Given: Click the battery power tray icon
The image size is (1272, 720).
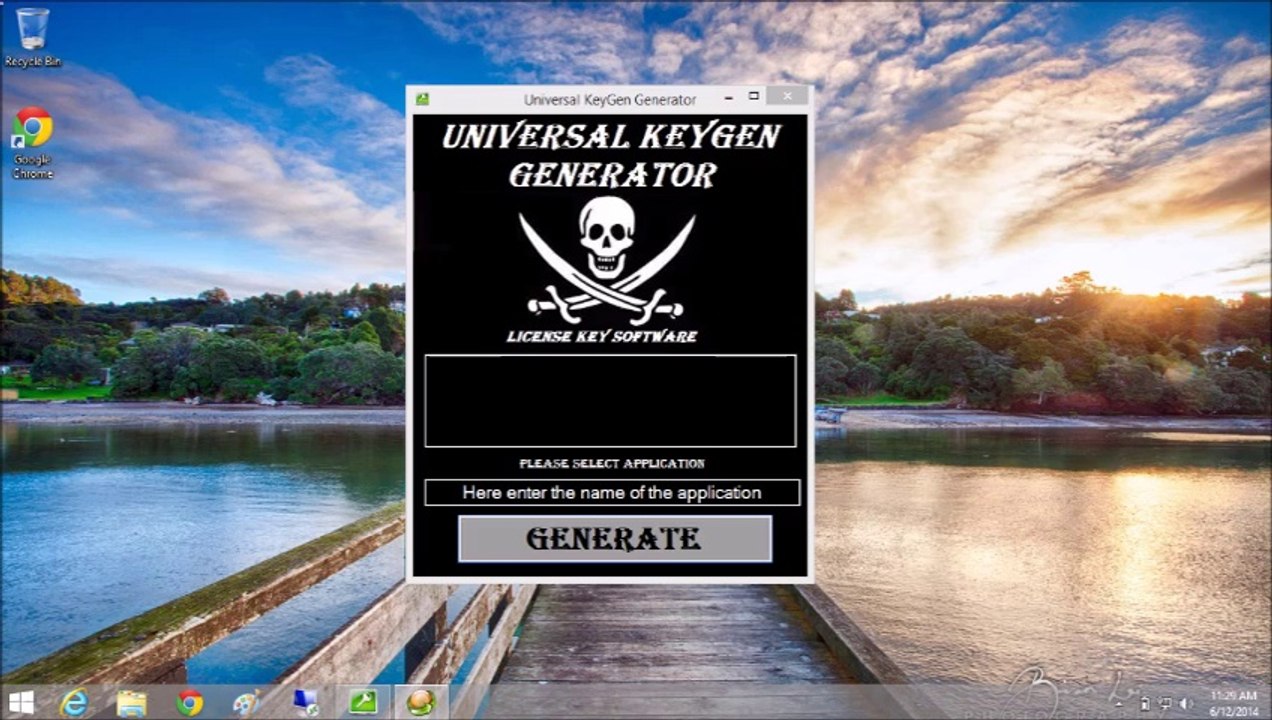Looking at the screenshot, I should coord(1146,703).
